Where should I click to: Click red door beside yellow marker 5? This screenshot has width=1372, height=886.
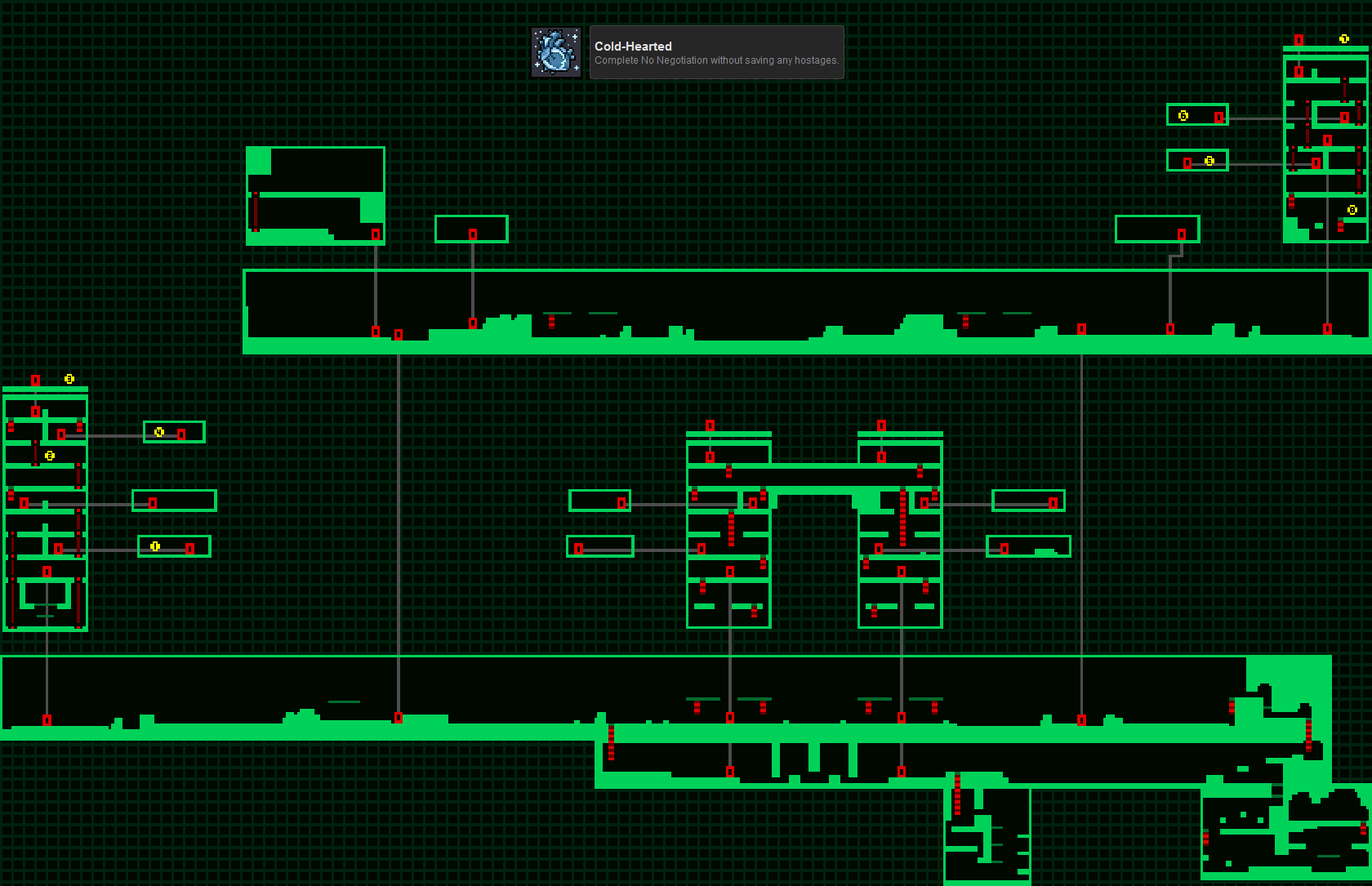[1187, 163]
